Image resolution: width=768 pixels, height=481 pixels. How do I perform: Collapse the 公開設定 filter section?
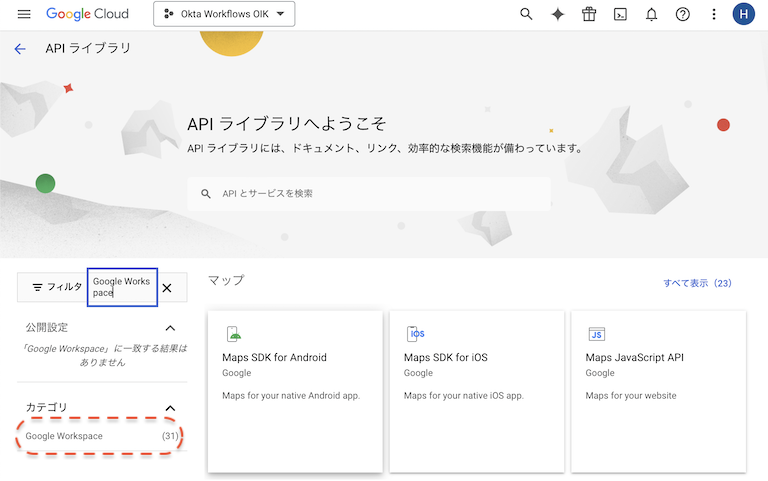tap(170, 328)
